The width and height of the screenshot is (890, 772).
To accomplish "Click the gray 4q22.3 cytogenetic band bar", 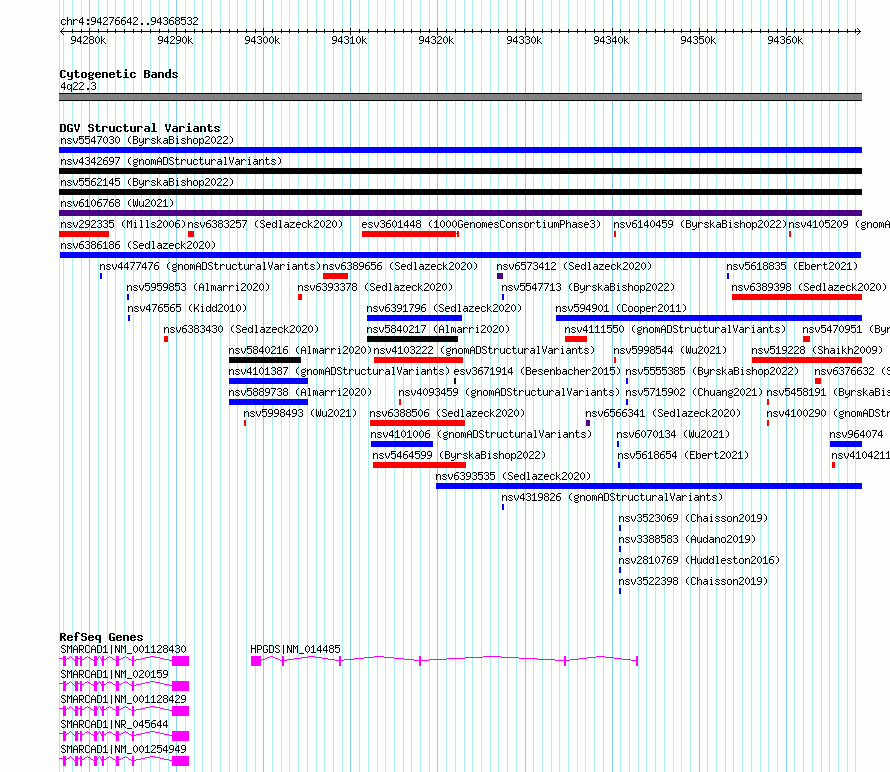I will point(460,97).
